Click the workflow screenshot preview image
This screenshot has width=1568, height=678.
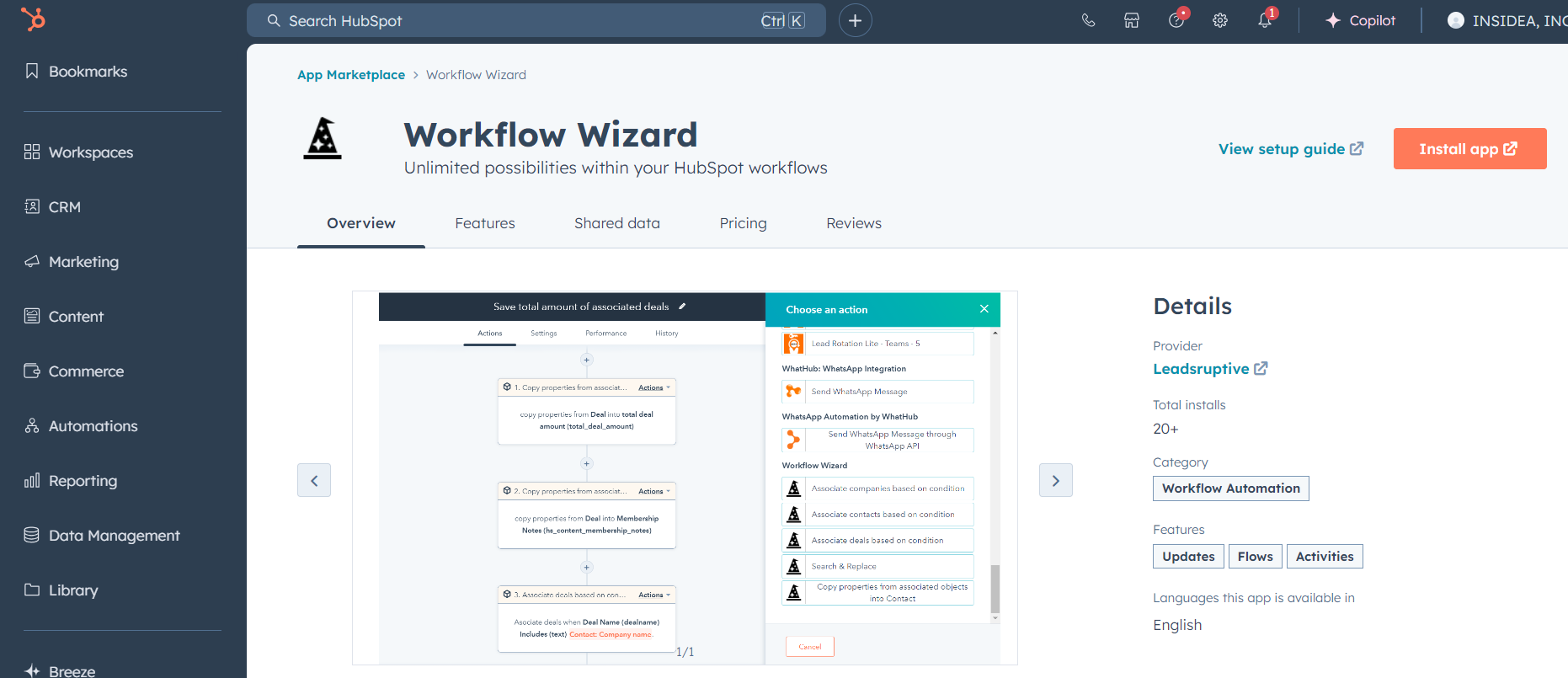684,478
